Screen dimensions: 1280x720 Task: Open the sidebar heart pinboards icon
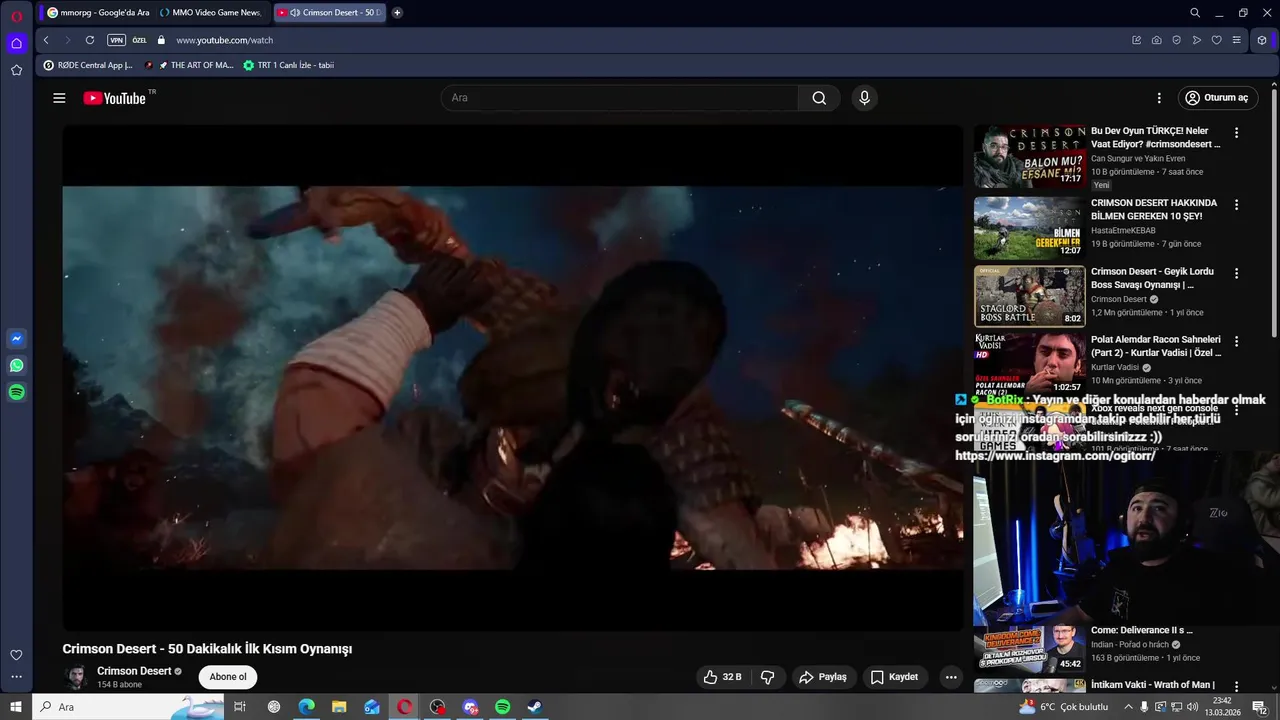16,655
